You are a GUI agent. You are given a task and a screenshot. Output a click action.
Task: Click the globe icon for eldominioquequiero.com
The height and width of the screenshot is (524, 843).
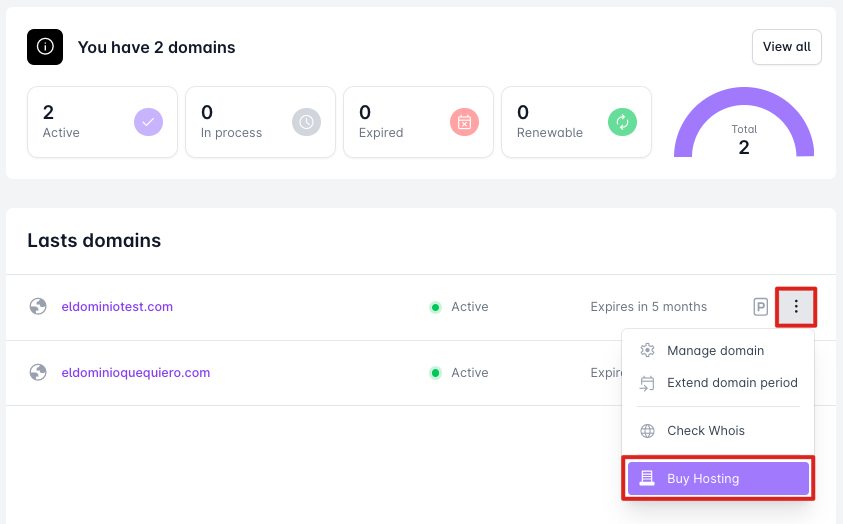pyautogui.click(x=38, y=373)
